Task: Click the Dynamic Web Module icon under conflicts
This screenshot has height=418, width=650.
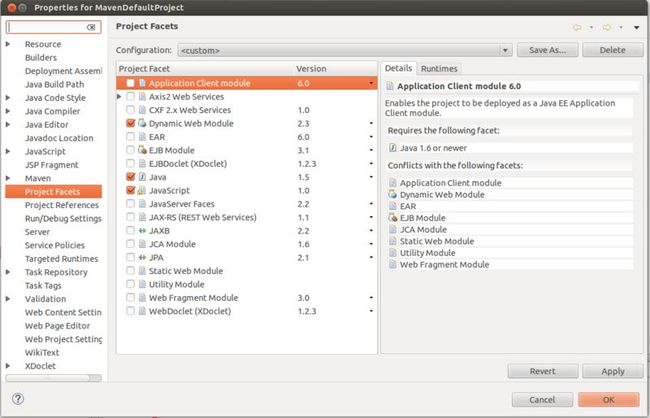Action: point(392,194)
